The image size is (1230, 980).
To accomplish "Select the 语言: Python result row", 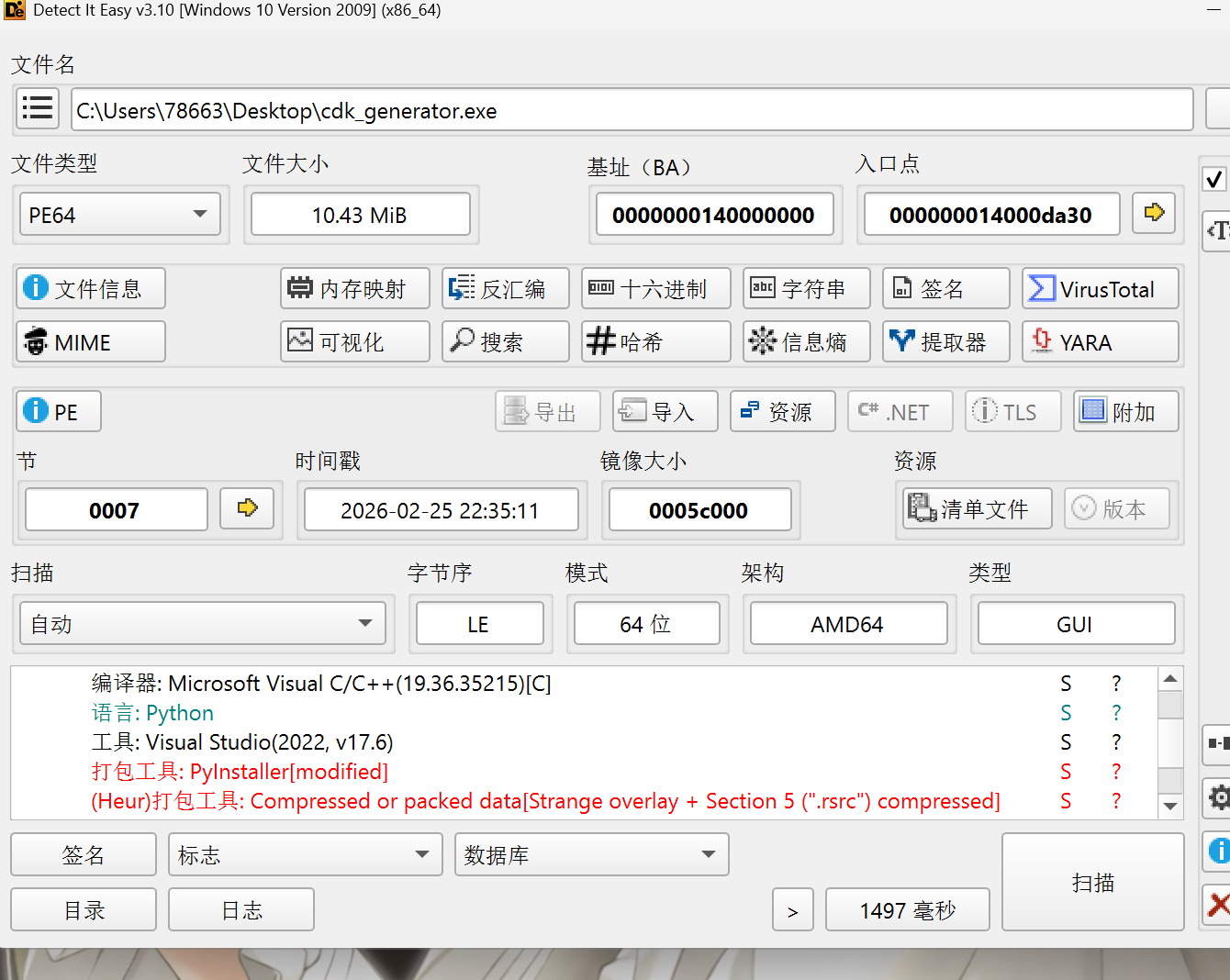I will pyautogui.click(x=584, y=713).
